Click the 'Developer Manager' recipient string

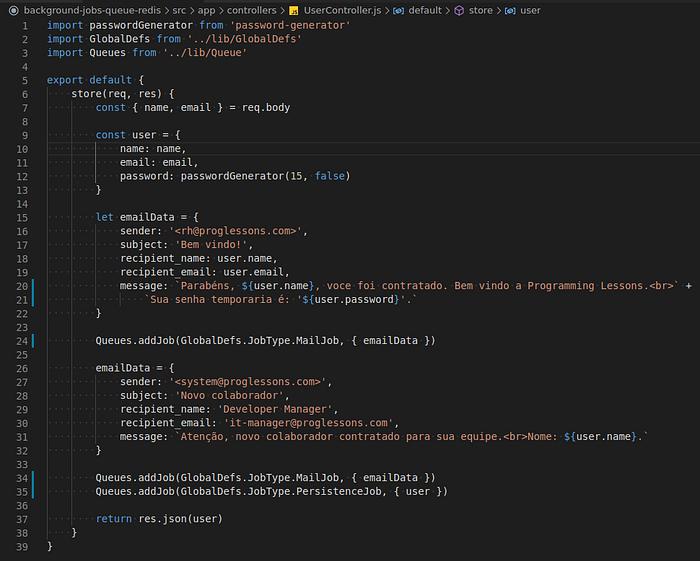coord(275,410)
